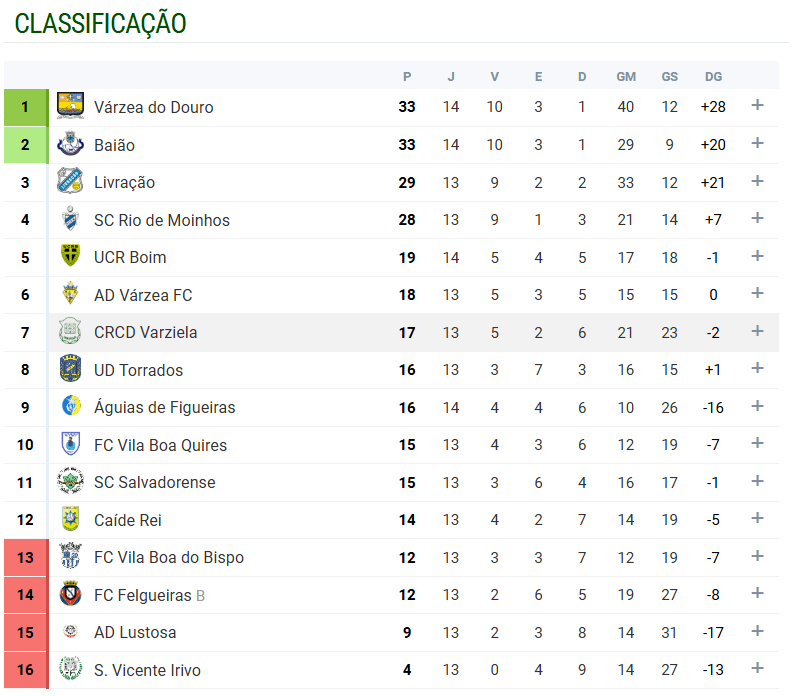Expand the Águias de Figueiras row
This screenshot has height=696, width=795.
point(757,406)
